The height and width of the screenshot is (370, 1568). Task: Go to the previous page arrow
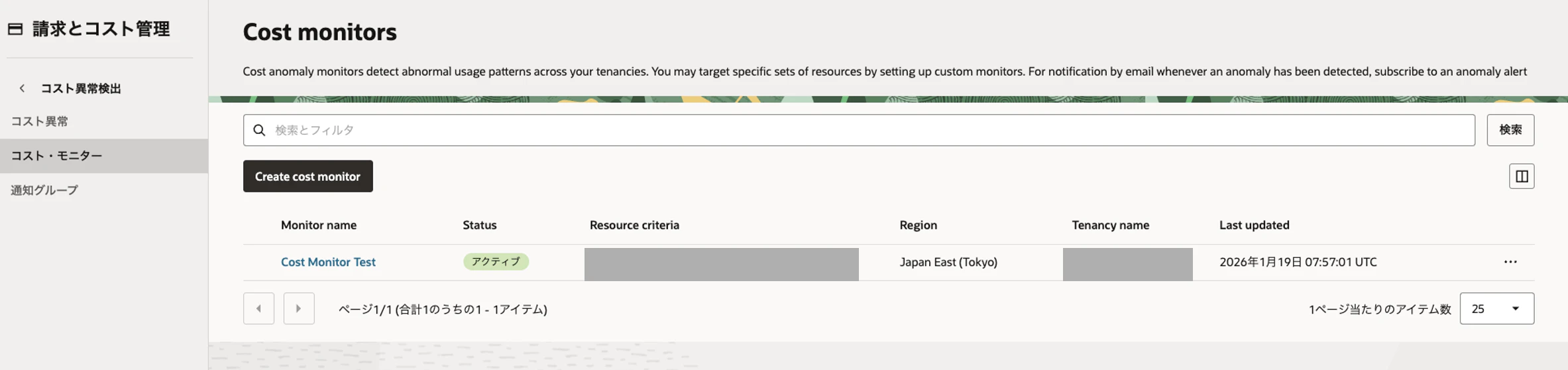click(258, 308)
